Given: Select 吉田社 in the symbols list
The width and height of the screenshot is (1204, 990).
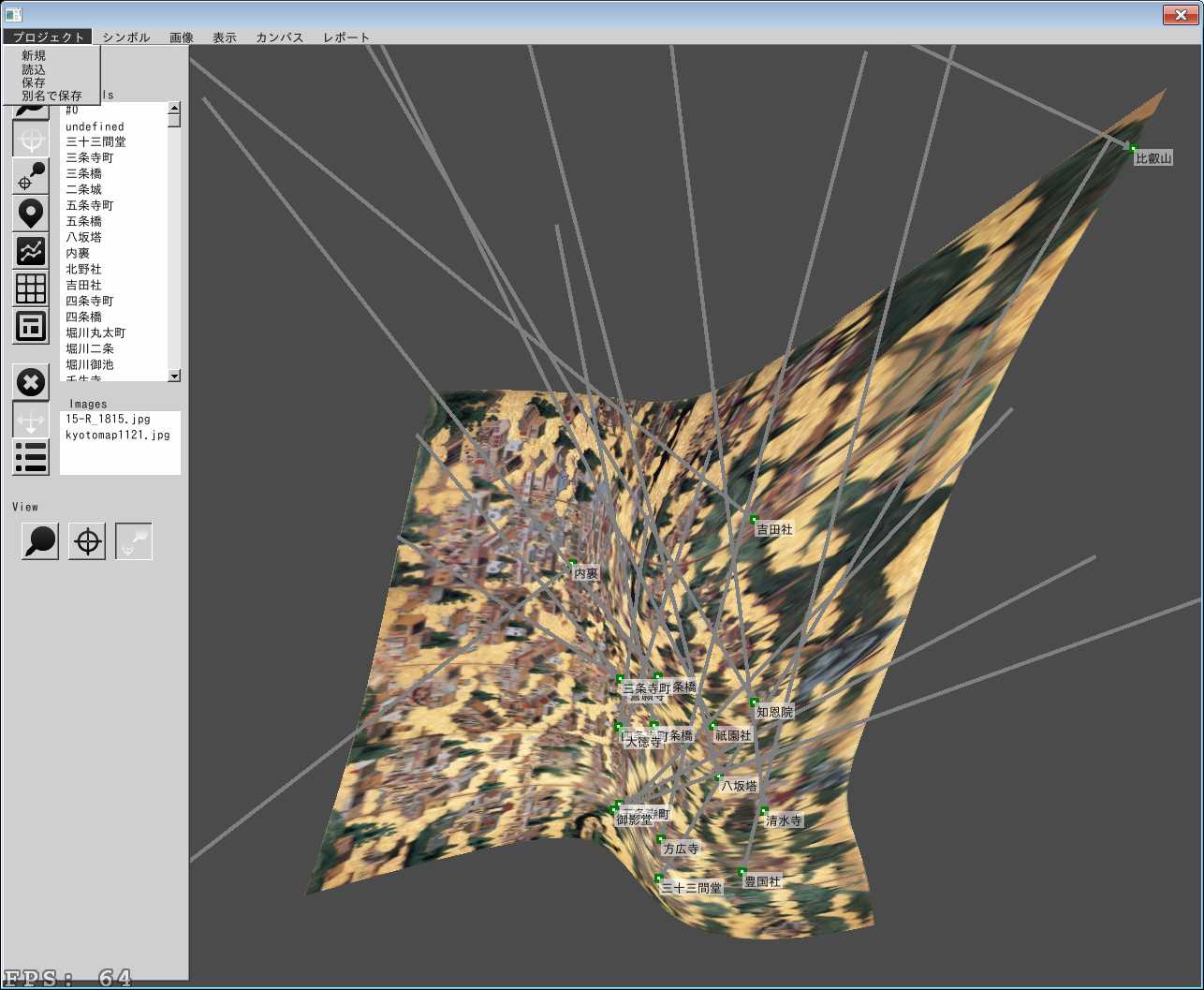Looking at the screenshot, I should (x=113, y=286).
